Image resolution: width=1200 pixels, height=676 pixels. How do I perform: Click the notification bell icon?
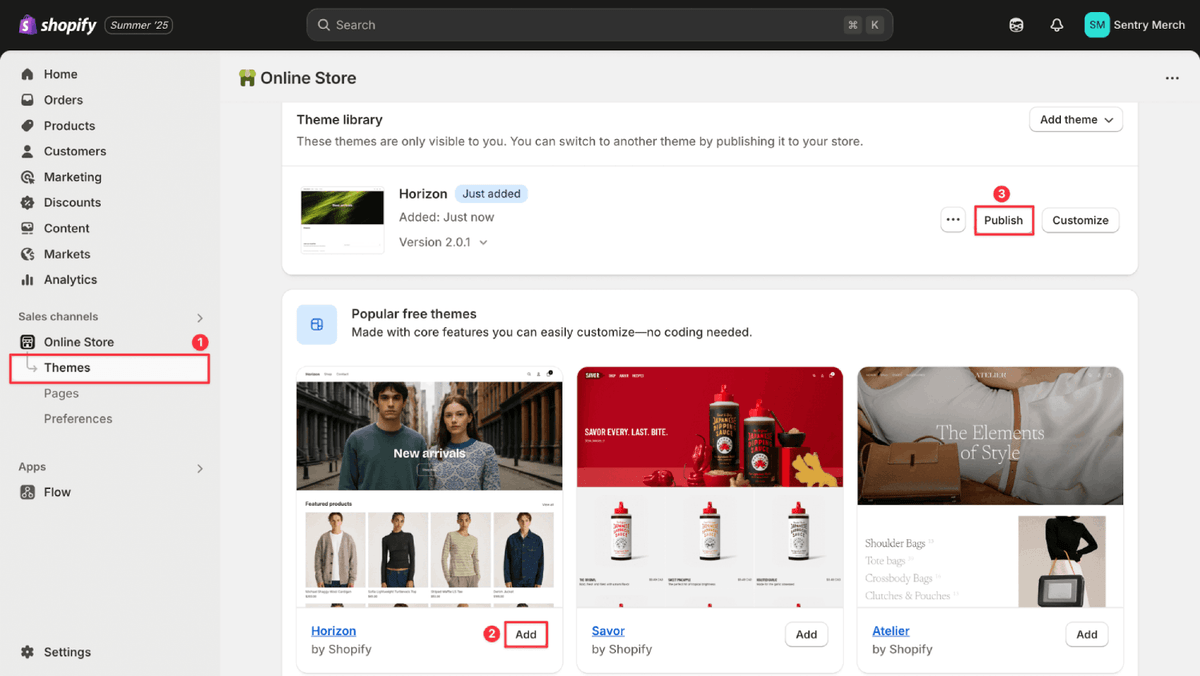1056,24
